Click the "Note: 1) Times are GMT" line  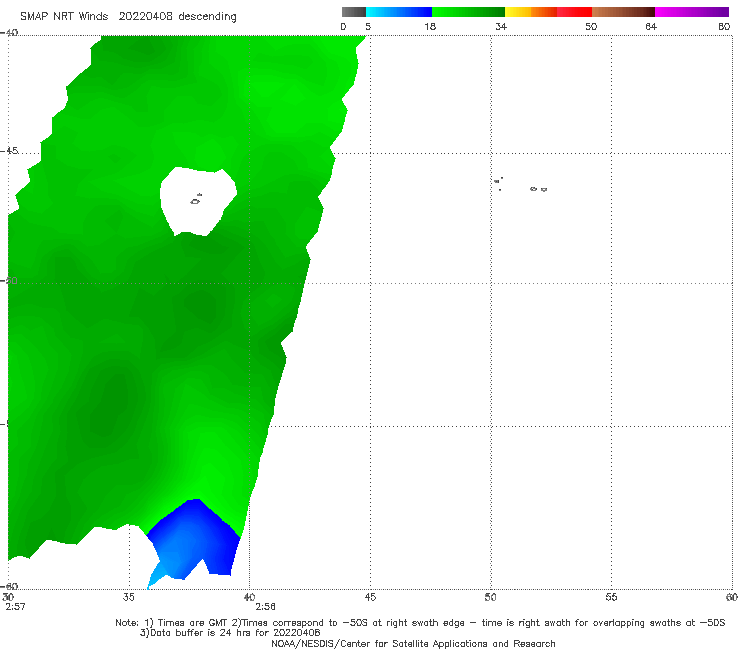420,623
